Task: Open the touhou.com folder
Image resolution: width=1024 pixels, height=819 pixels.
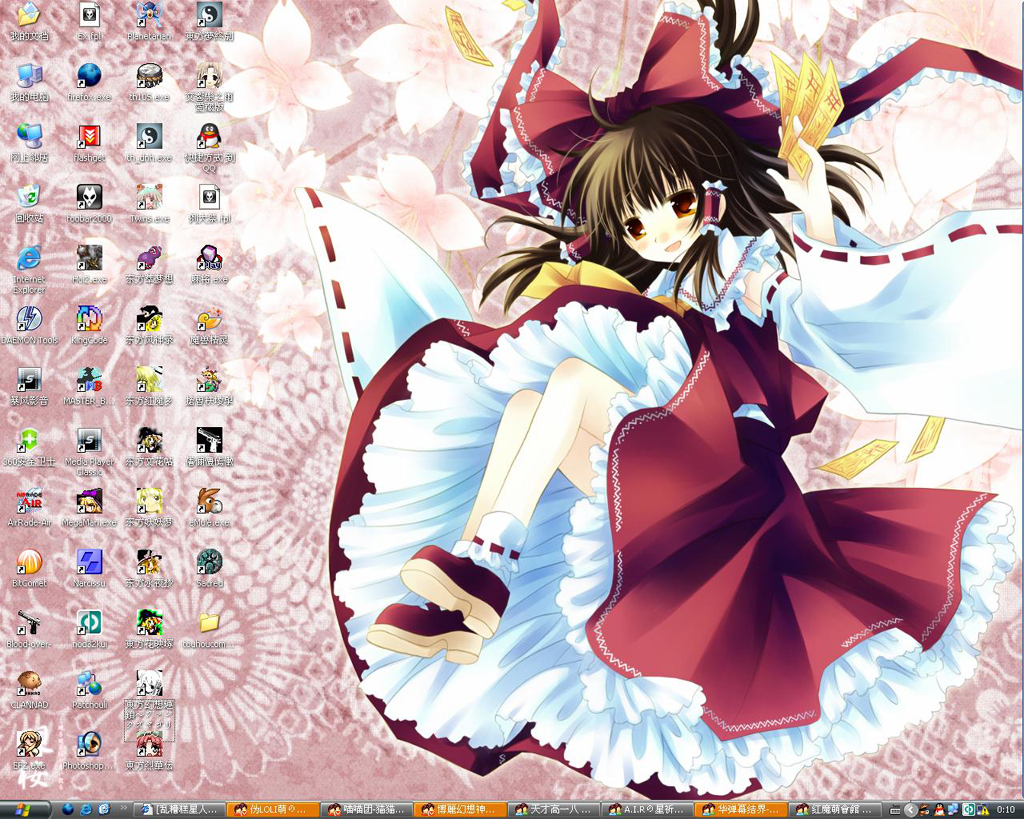Action: pos(210,629)
